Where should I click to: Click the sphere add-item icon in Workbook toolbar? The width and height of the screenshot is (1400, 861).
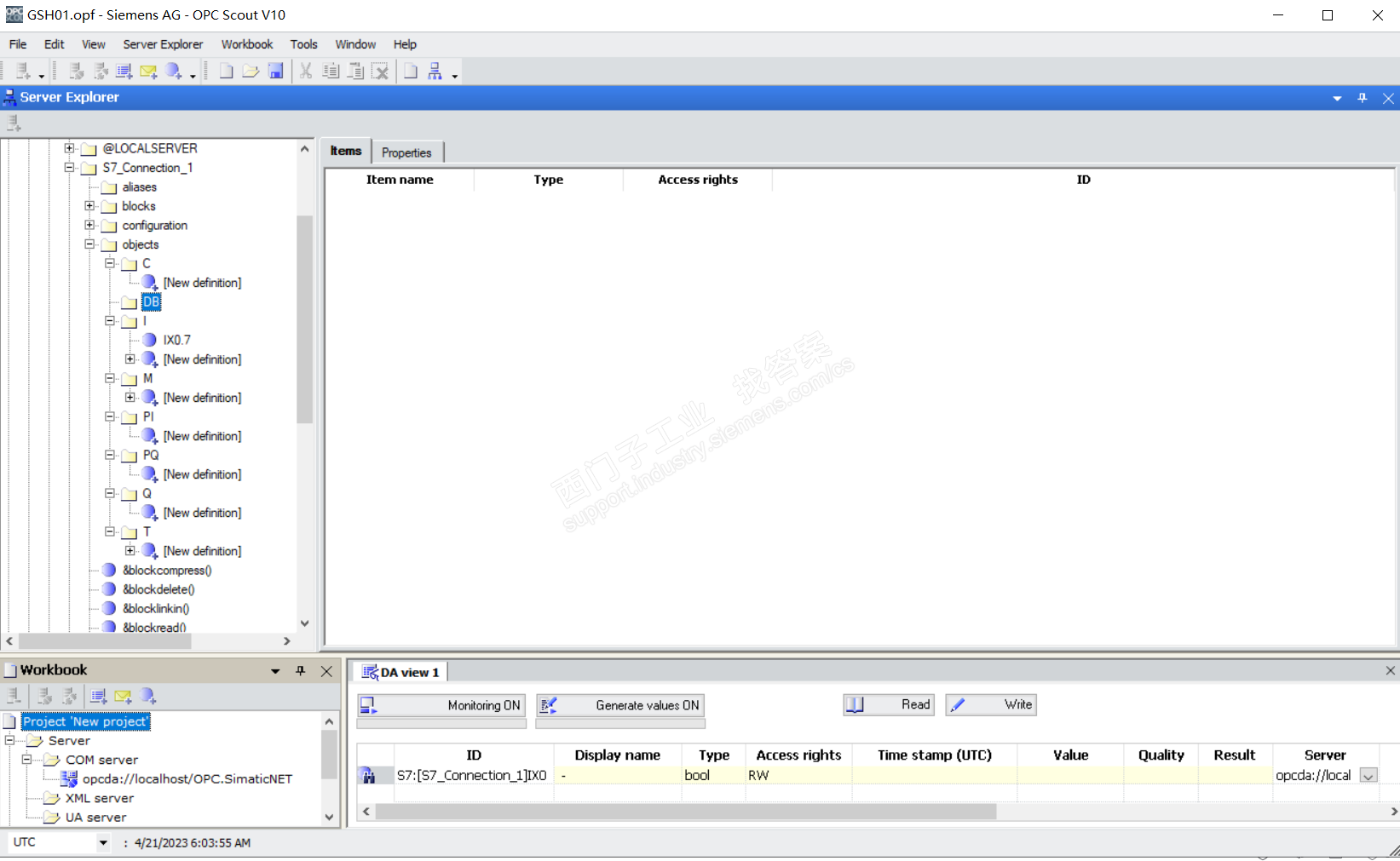147,697
